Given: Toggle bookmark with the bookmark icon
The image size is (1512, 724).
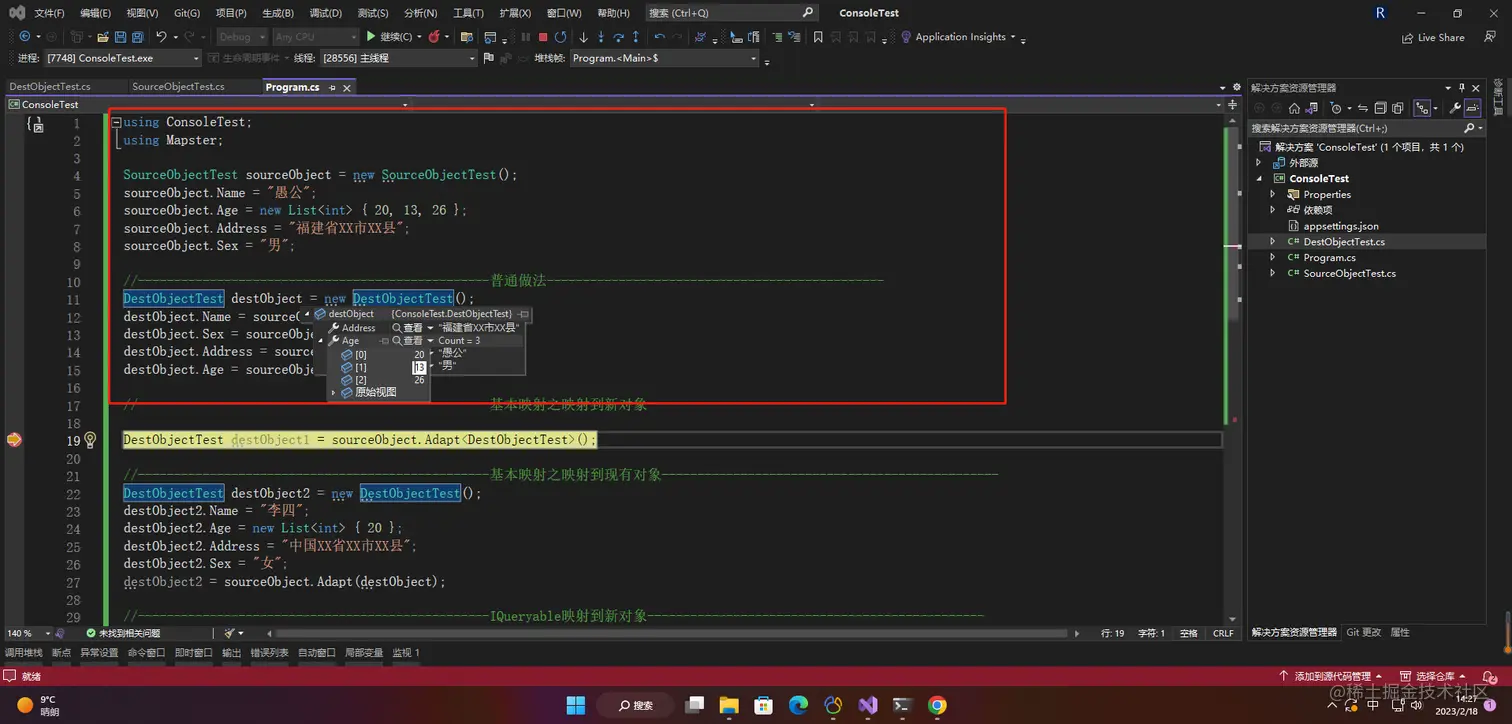Looking at the screenshot, I should [x=818, y=37].
